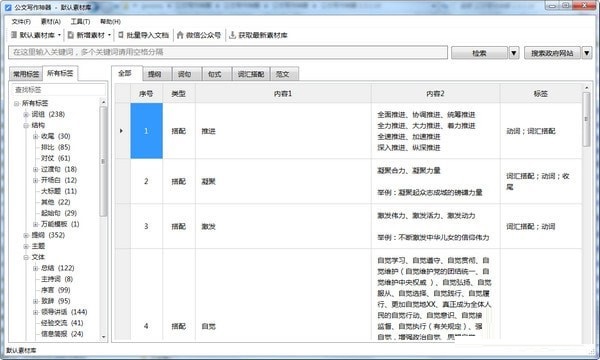Viewport: 600px width, 360px height.
Task: Collapse the 文体 tree node
Action: click(26, 257)
